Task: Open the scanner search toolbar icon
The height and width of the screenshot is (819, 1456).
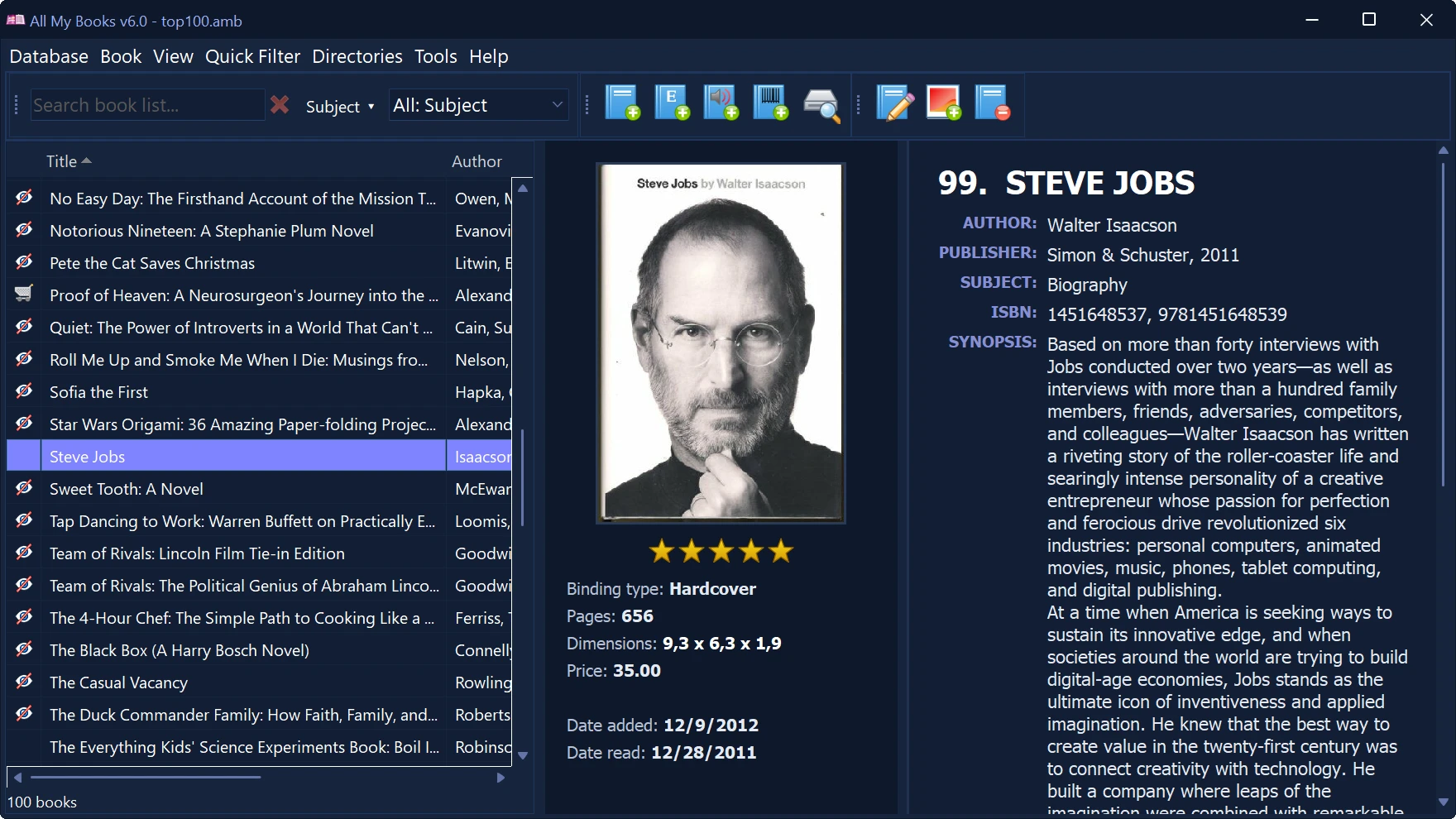Action: [821, 105]
